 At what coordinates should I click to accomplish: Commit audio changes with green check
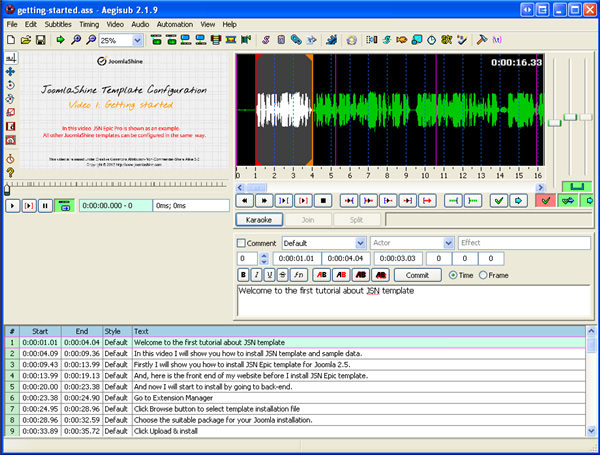coord(499,201)
